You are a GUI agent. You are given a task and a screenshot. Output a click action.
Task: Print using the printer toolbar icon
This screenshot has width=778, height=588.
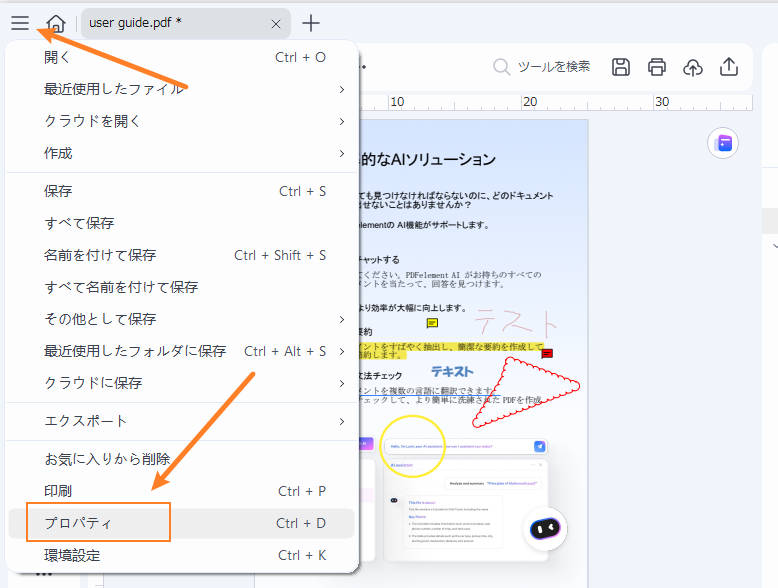point(657,67)
